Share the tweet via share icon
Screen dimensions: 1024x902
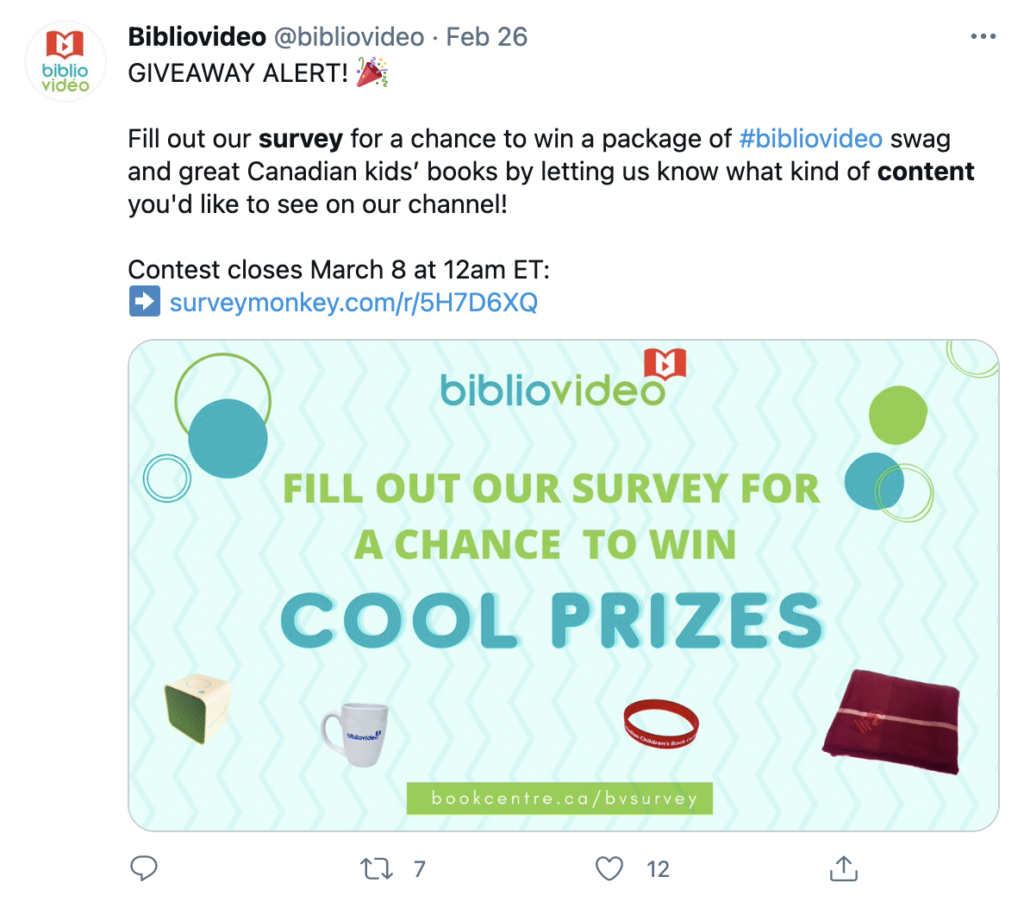coord(843,868)
